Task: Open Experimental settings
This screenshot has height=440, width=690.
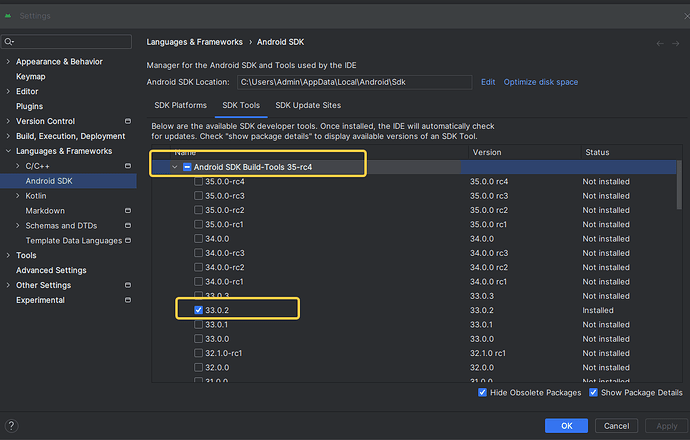Action: [x=40, y=300]
